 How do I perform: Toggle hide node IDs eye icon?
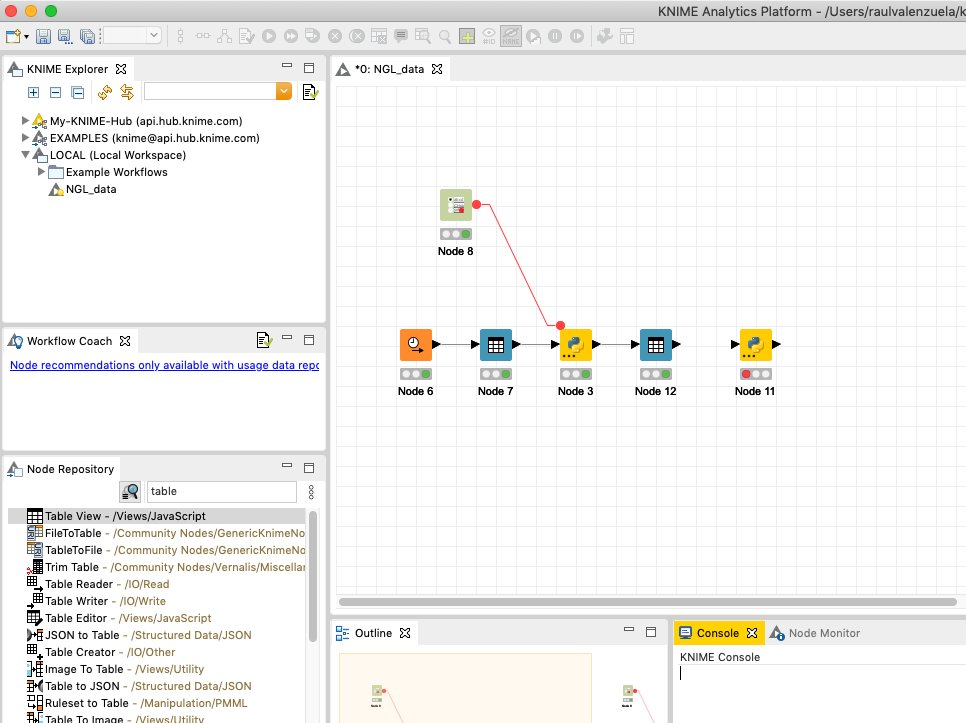tap(489, 36)
